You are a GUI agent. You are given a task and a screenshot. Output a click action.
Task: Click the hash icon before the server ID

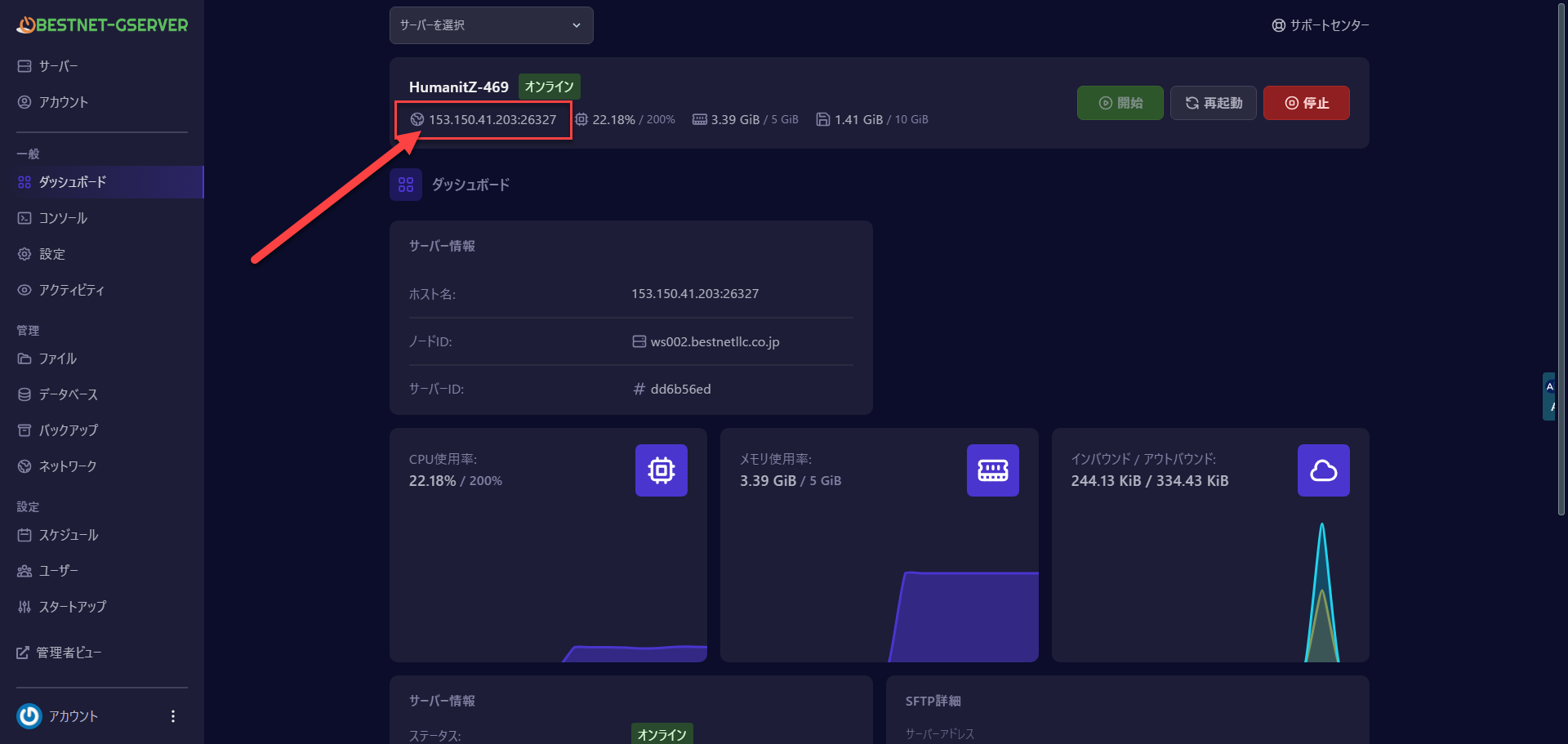[x=639, y=389]
